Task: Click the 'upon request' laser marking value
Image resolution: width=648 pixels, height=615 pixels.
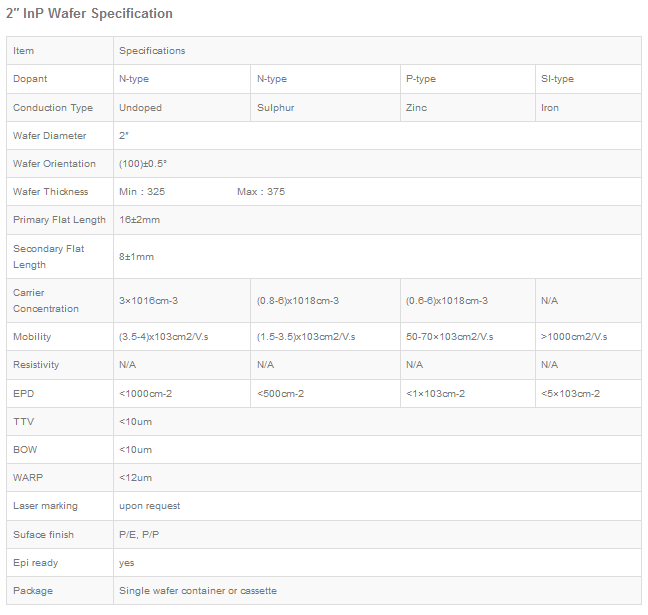Action: point(149,506)
